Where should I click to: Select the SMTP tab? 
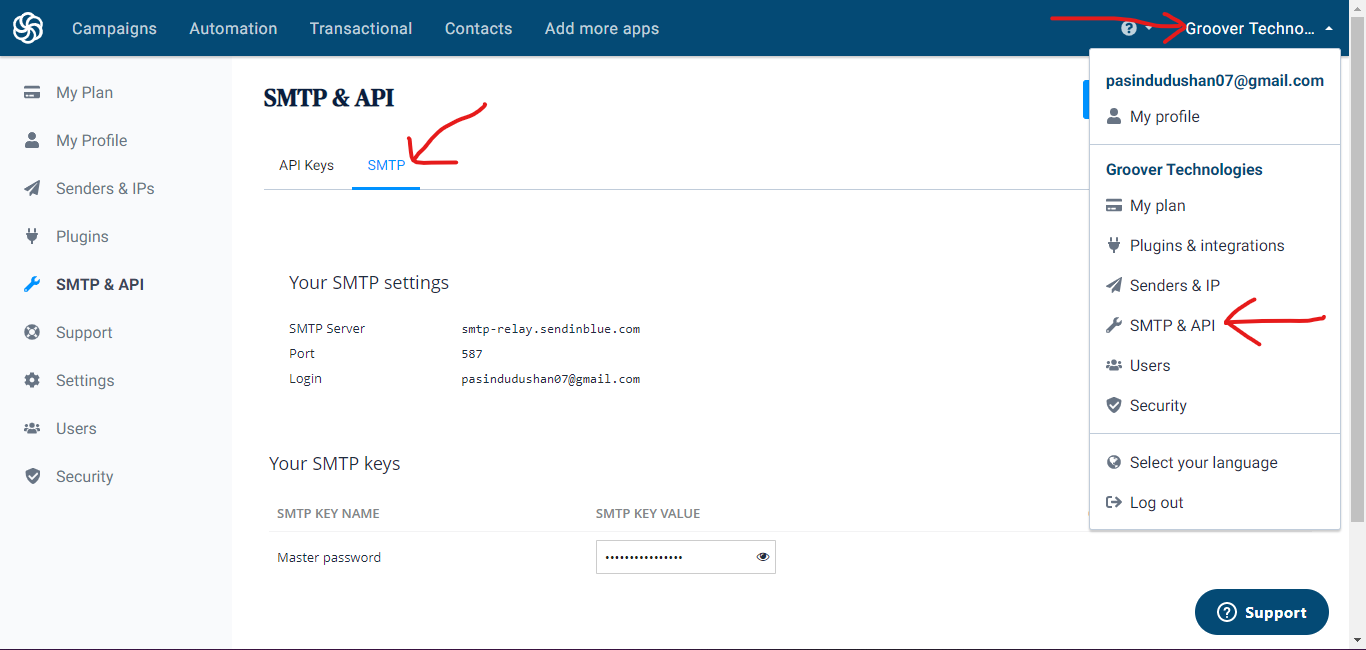point(386,165)
